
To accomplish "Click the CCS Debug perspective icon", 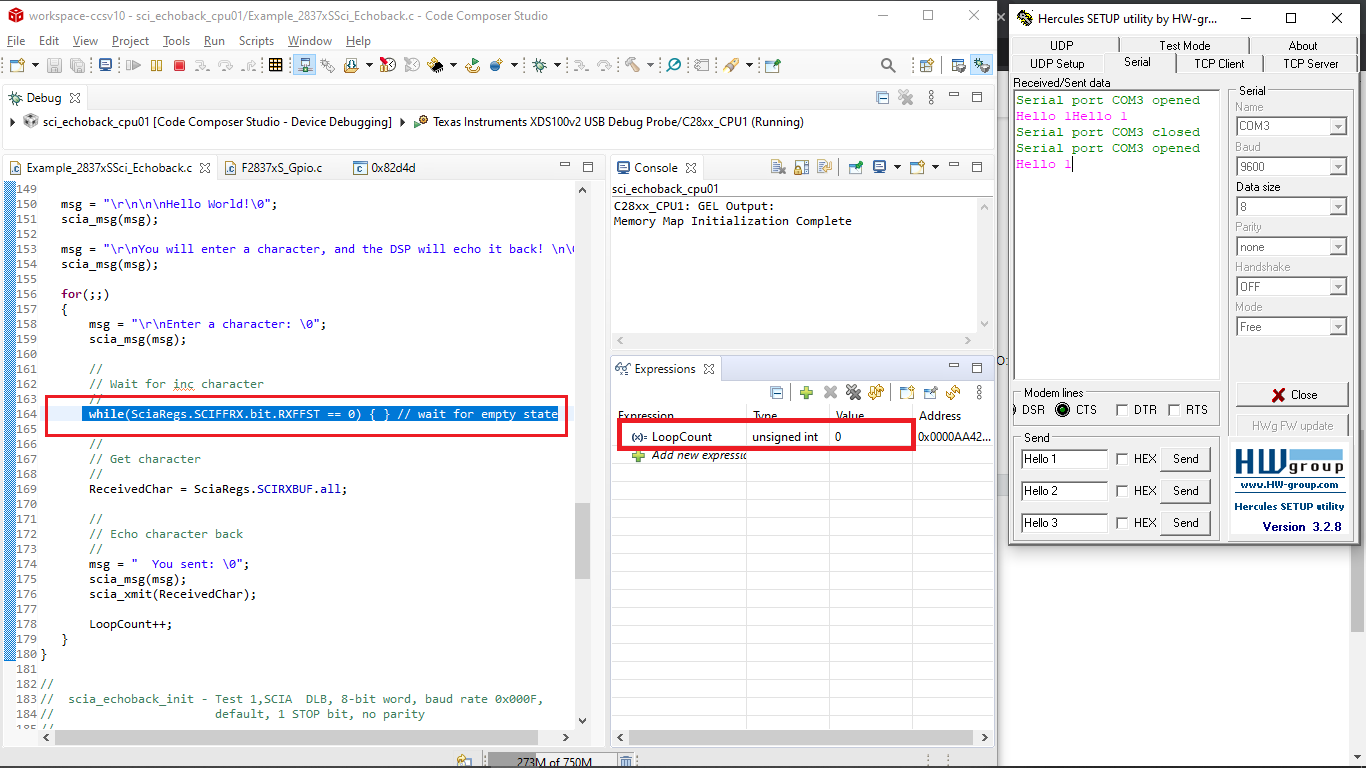I will click(981, 65).
